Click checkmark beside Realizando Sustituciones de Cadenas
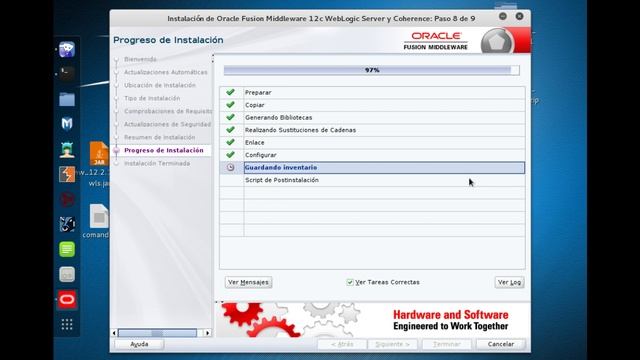Image resolution: width=640 pixels, height=360 pixels. pyautogui.click(x=230, y=130)
